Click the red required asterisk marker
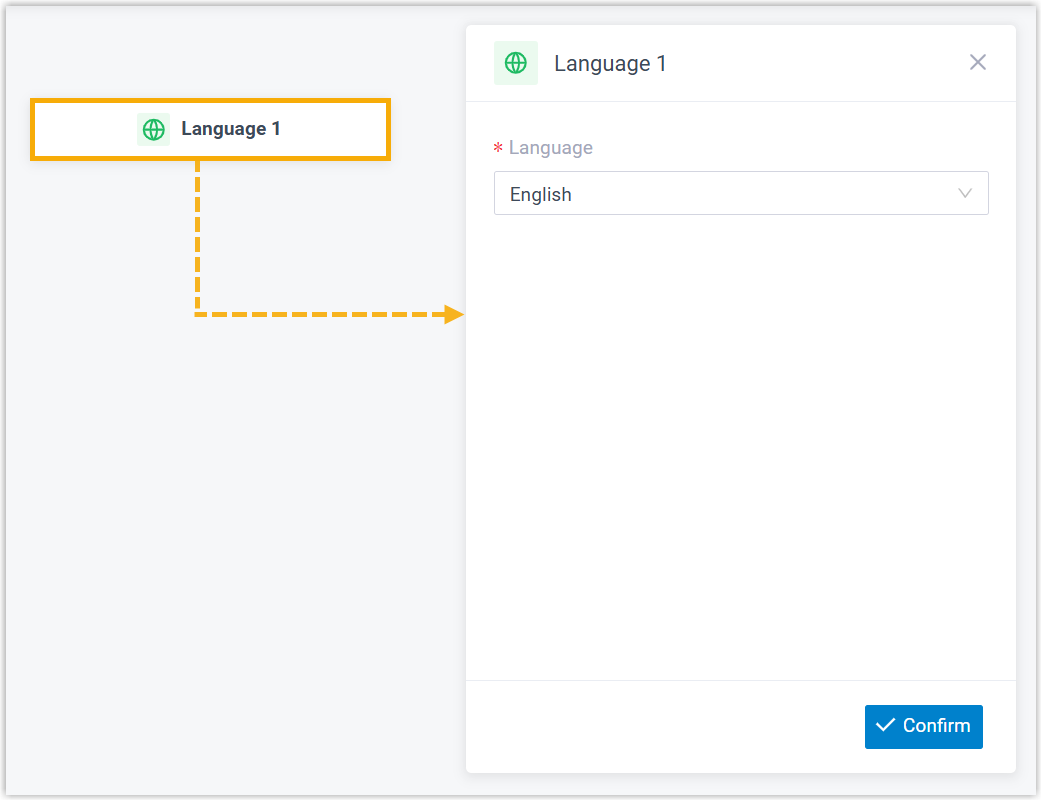This screenshot has height=801, width=1042. click(498, 149)
